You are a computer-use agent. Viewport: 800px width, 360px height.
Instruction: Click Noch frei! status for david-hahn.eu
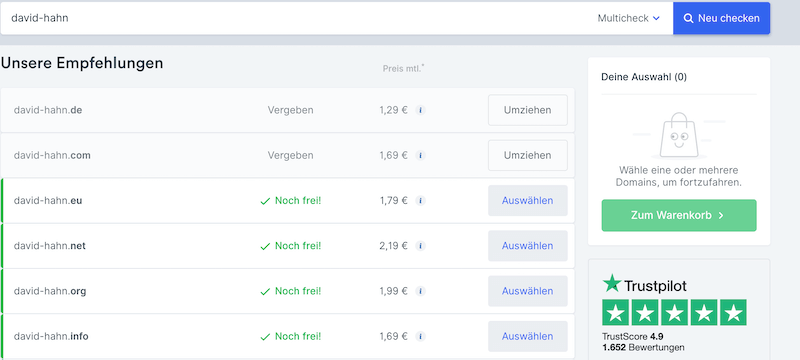click(x=291, y=201)
